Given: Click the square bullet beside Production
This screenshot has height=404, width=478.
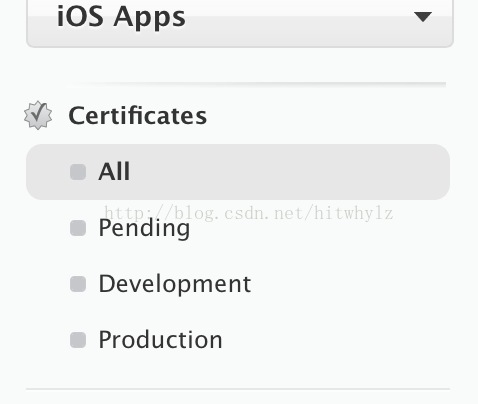Looking at the screenshot, I should coord(78,340).
